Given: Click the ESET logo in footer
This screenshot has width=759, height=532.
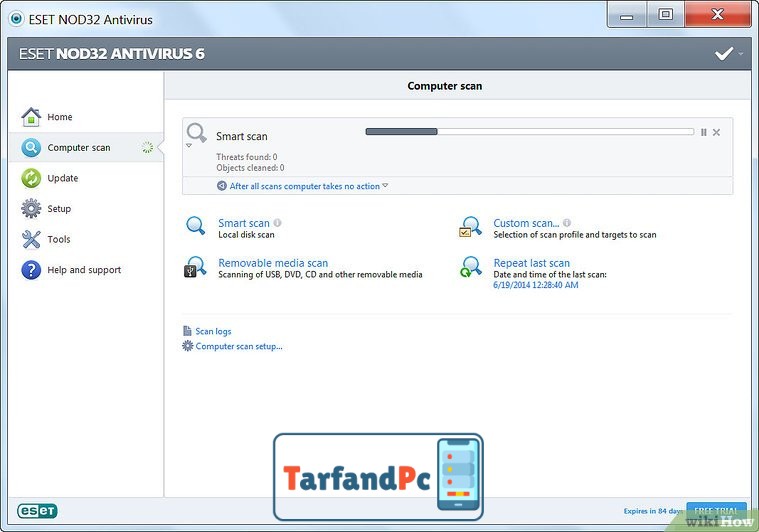Looking at the screenshot, I should click(x=37, y=511).
